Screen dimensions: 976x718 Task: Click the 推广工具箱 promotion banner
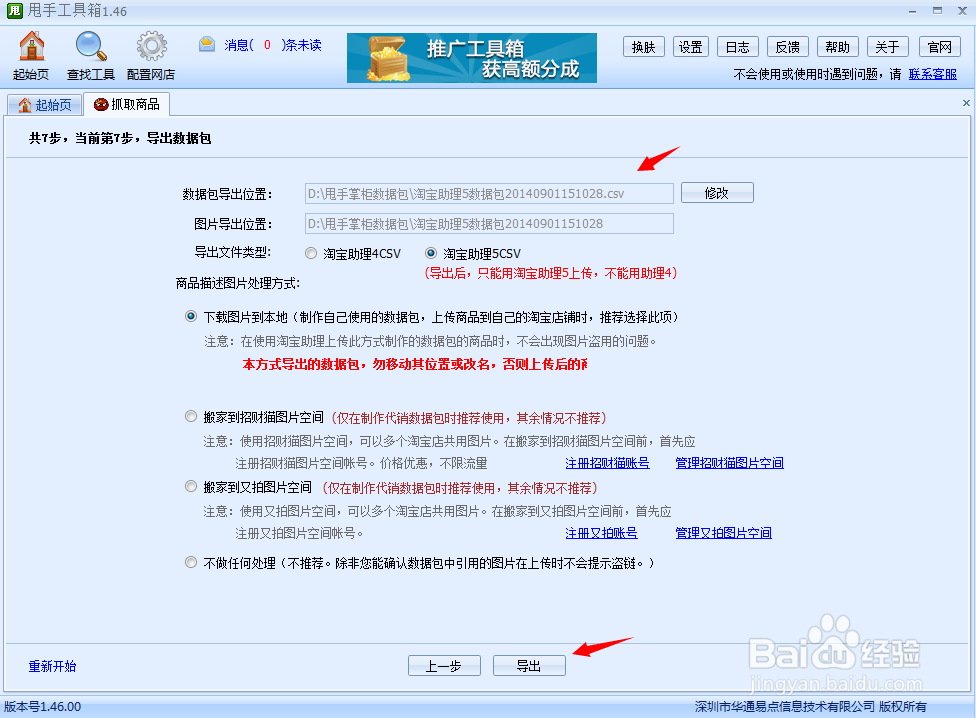point(470,57)
